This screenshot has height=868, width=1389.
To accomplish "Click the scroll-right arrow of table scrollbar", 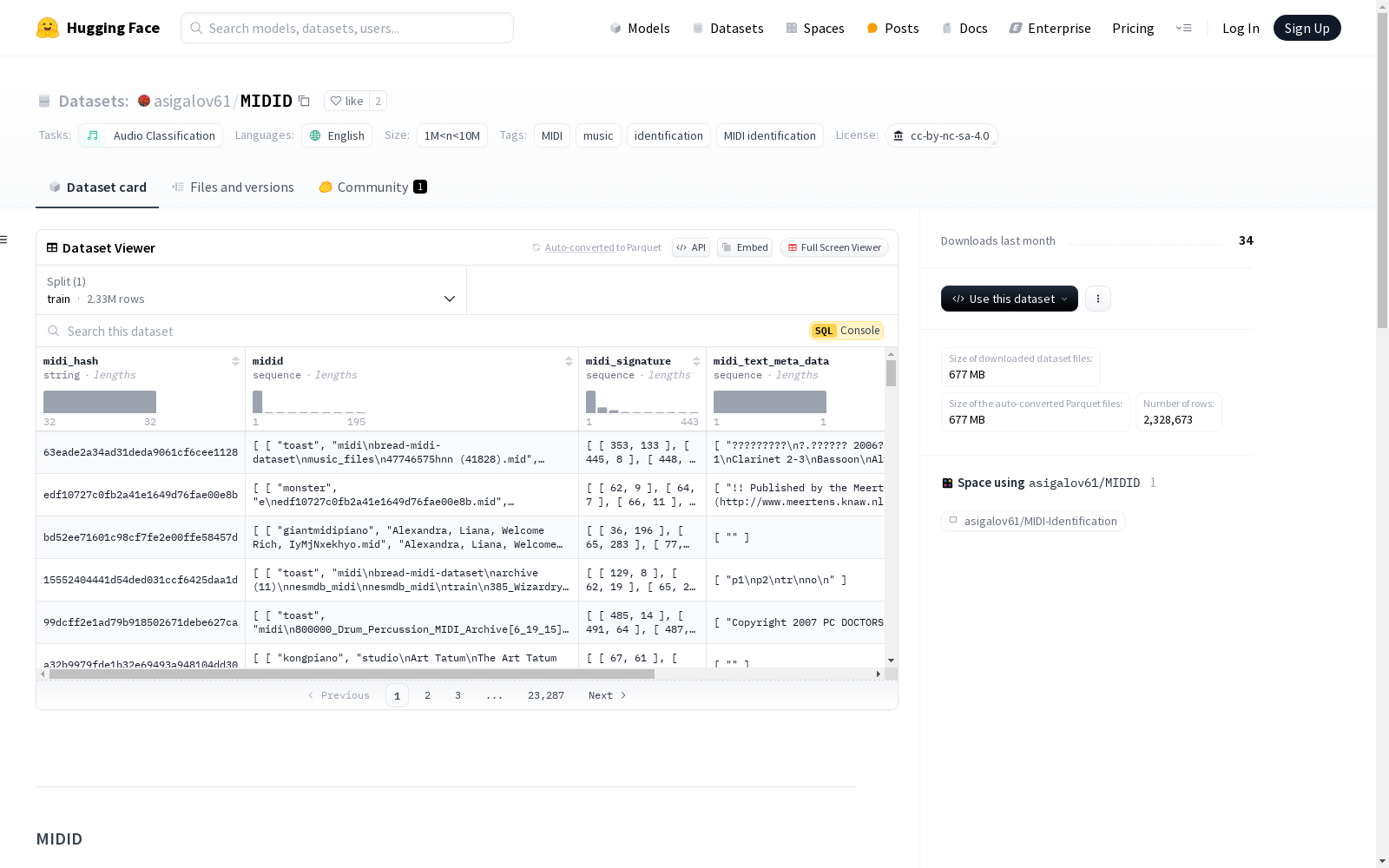I will pos(879,674).
